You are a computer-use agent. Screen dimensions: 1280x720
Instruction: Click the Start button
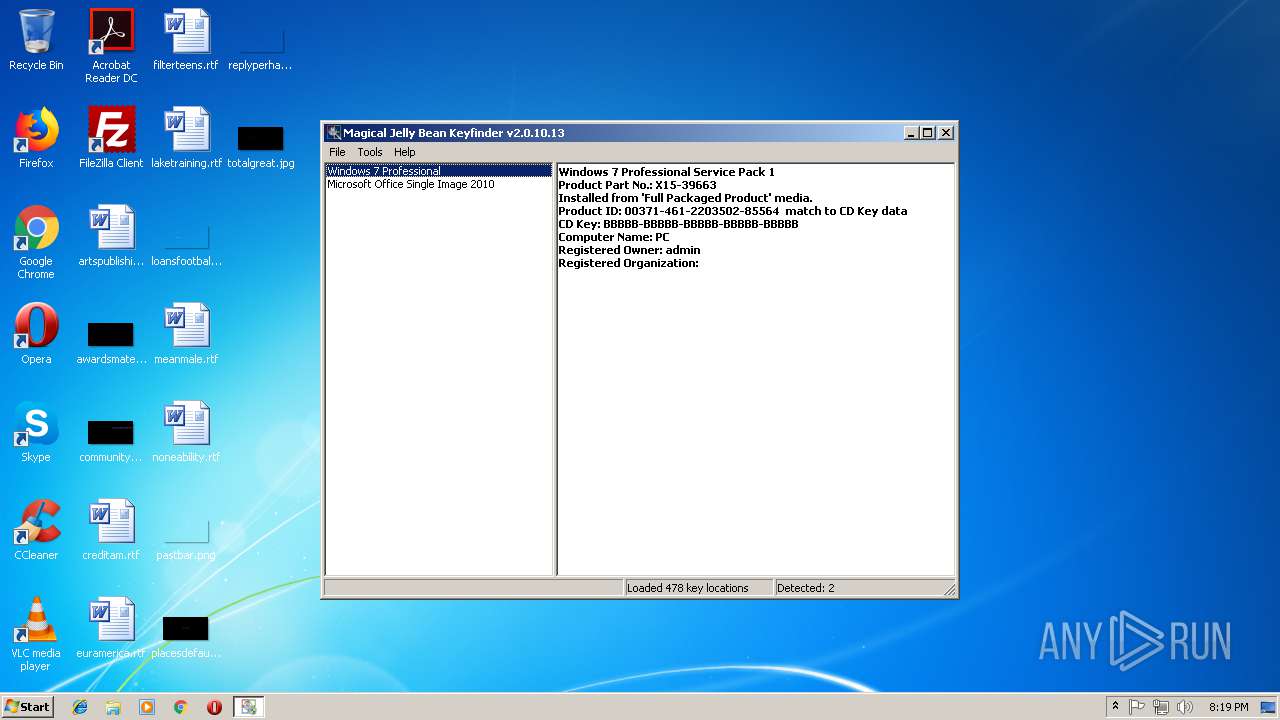(27, 707)
